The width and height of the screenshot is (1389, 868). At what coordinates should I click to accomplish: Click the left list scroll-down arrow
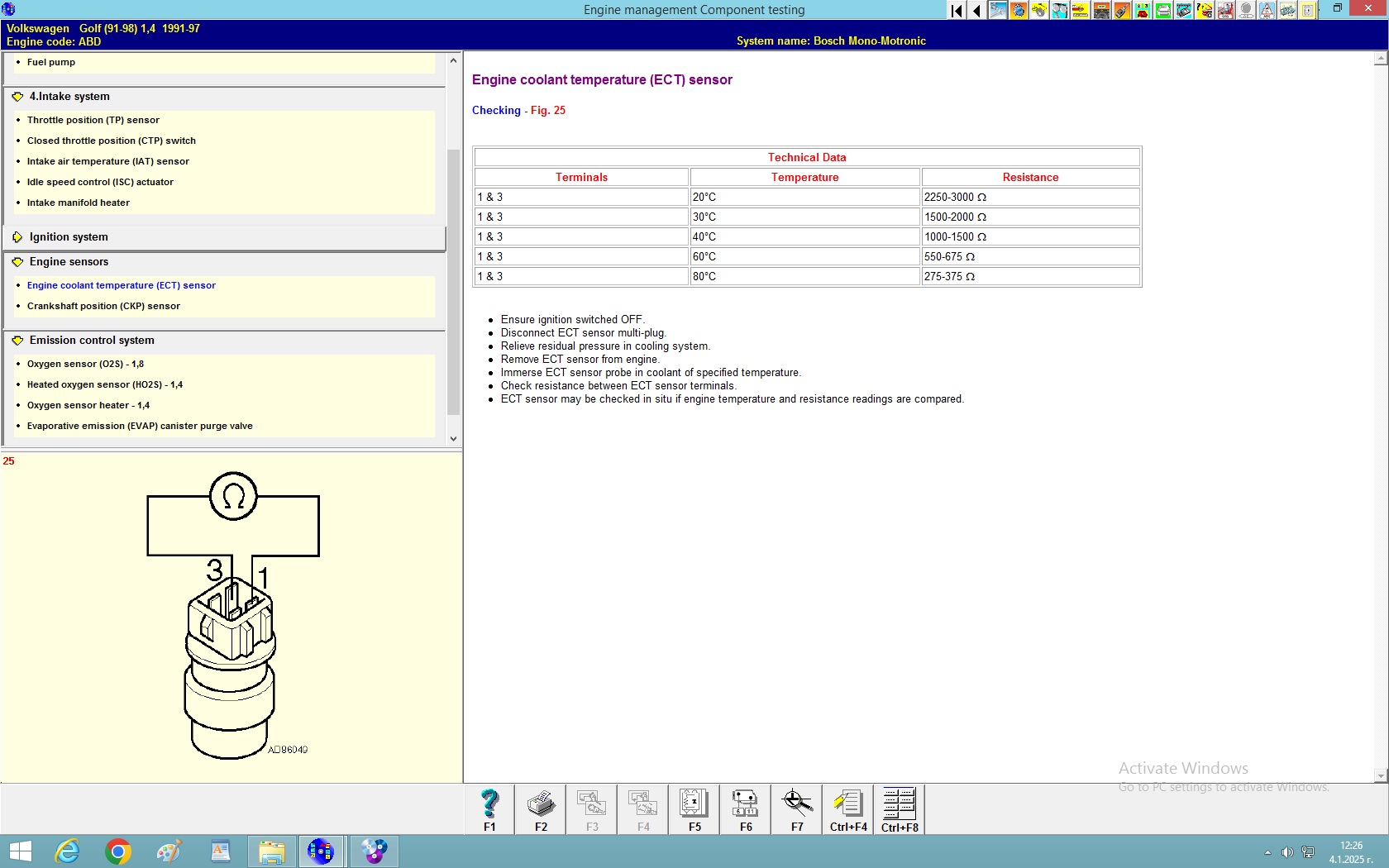pos(453,439)
